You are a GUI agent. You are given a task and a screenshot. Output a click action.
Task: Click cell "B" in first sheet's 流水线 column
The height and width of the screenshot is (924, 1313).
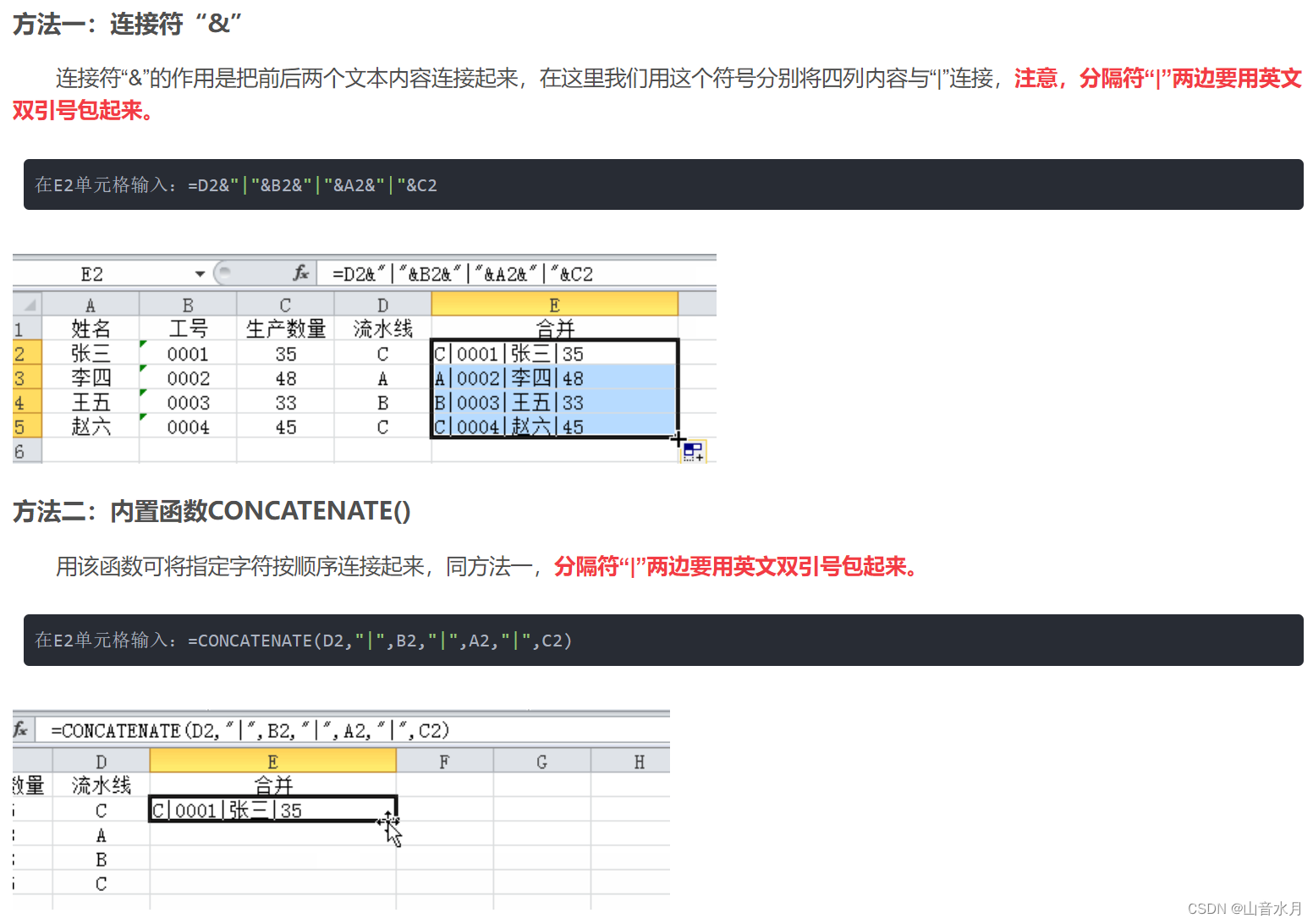tap(382, 402)
